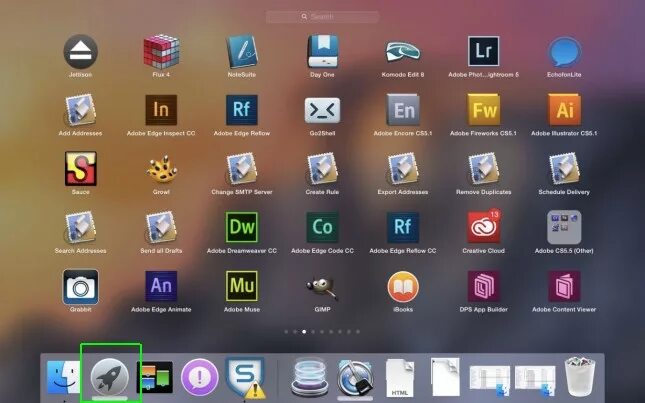Image resolution: width=645 pixels, height=403 pixels.
Task: Open Creative Cloud with 13 badge
Action: [x=483, y=227]
